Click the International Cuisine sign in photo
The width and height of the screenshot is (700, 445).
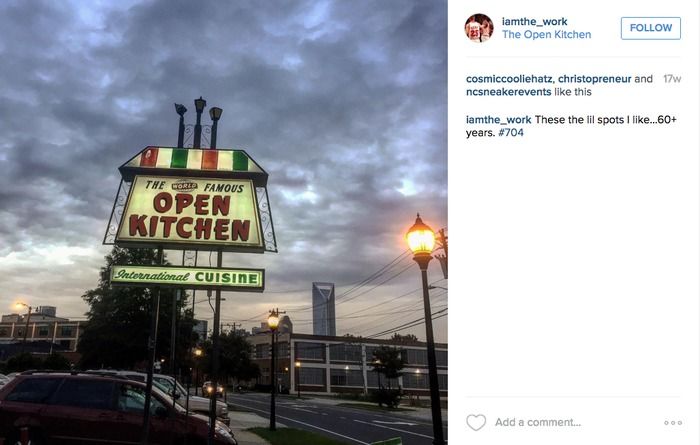coord(187,278)
